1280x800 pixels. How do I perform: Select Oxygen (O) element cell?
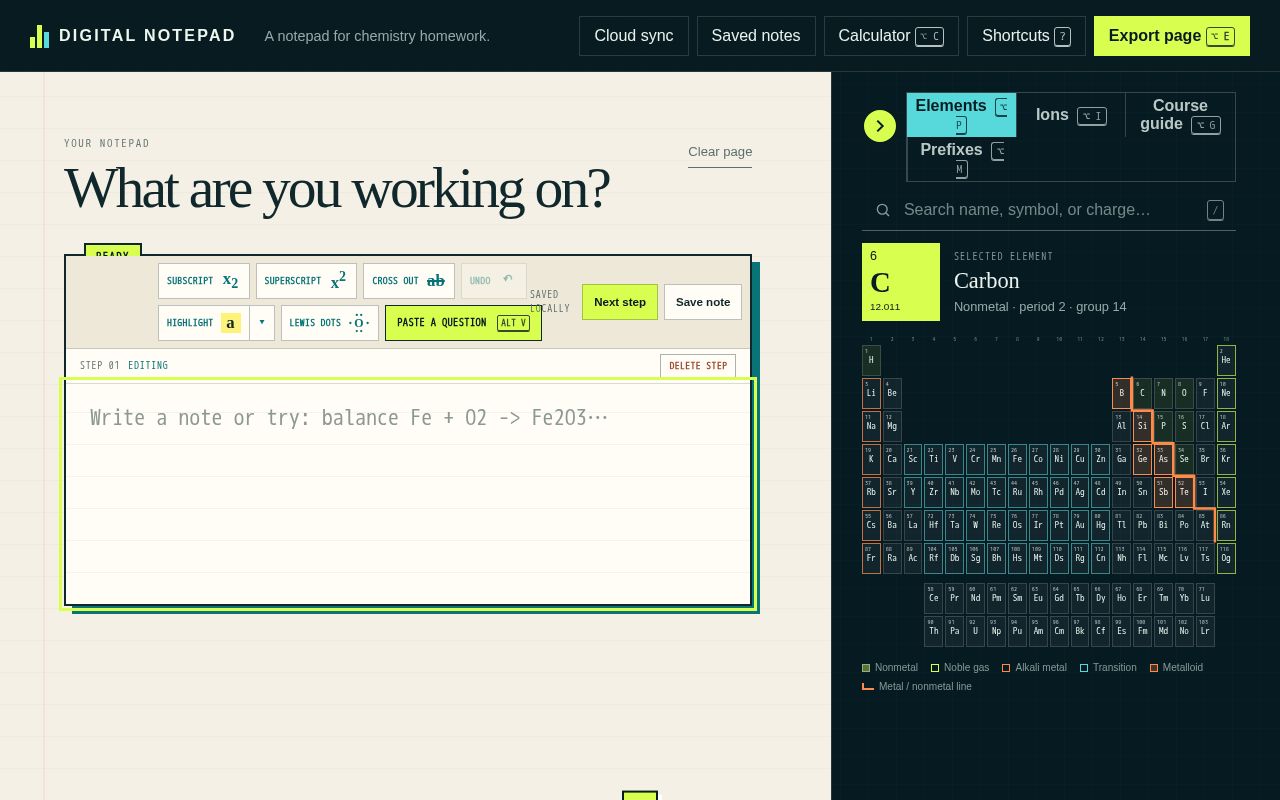1184,393
